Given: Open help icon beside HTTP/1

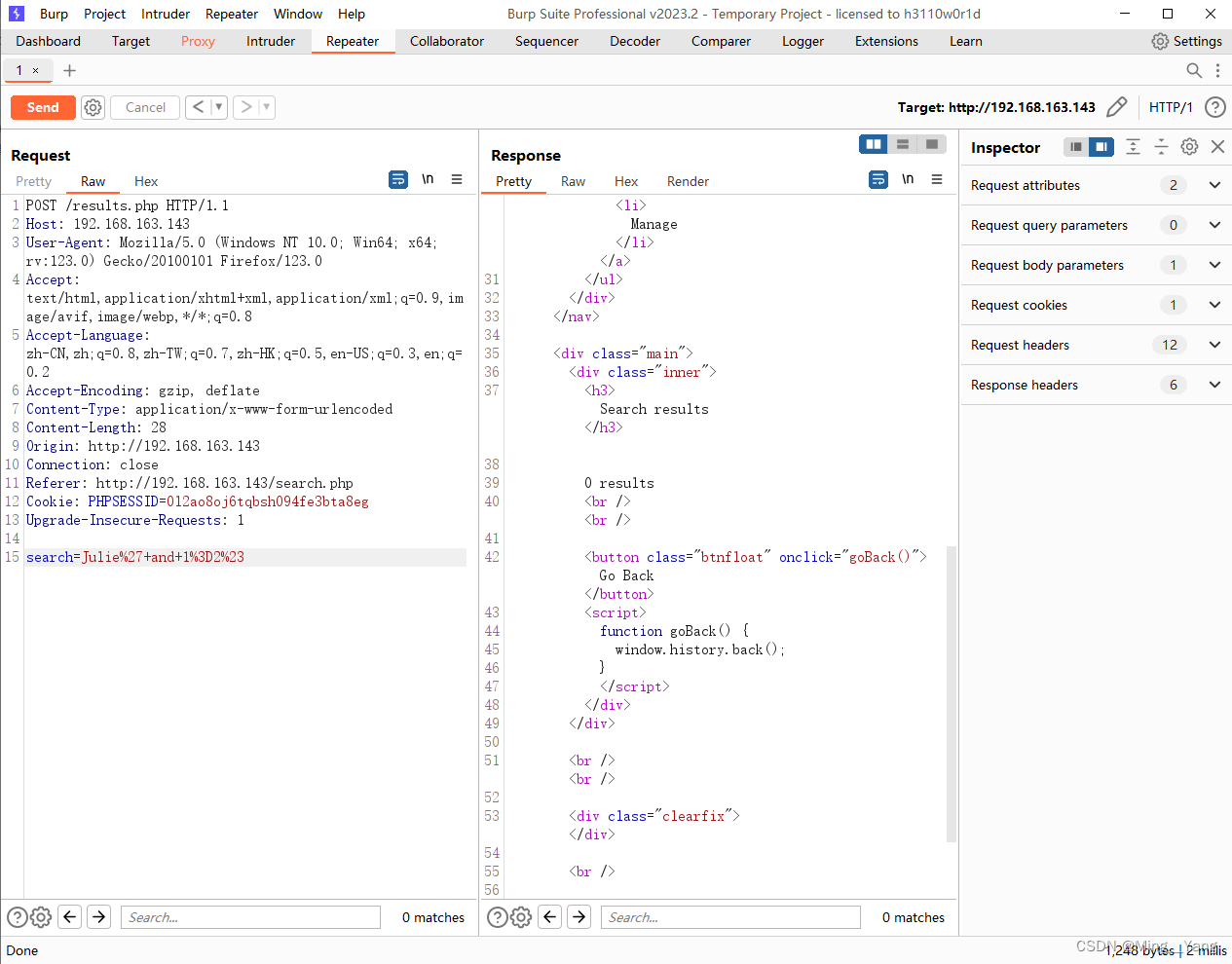Looking at the screenshot, I should point(1214,107).
